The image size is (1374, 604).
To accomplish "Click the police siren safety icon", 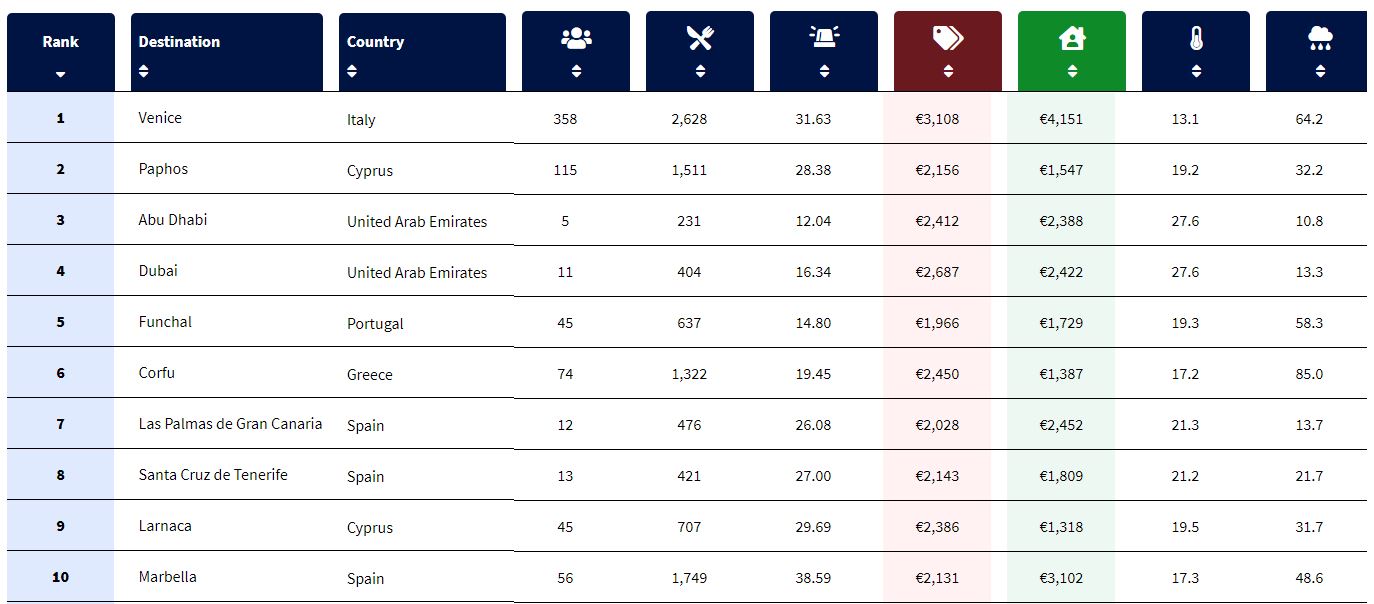I will [824, 37].
